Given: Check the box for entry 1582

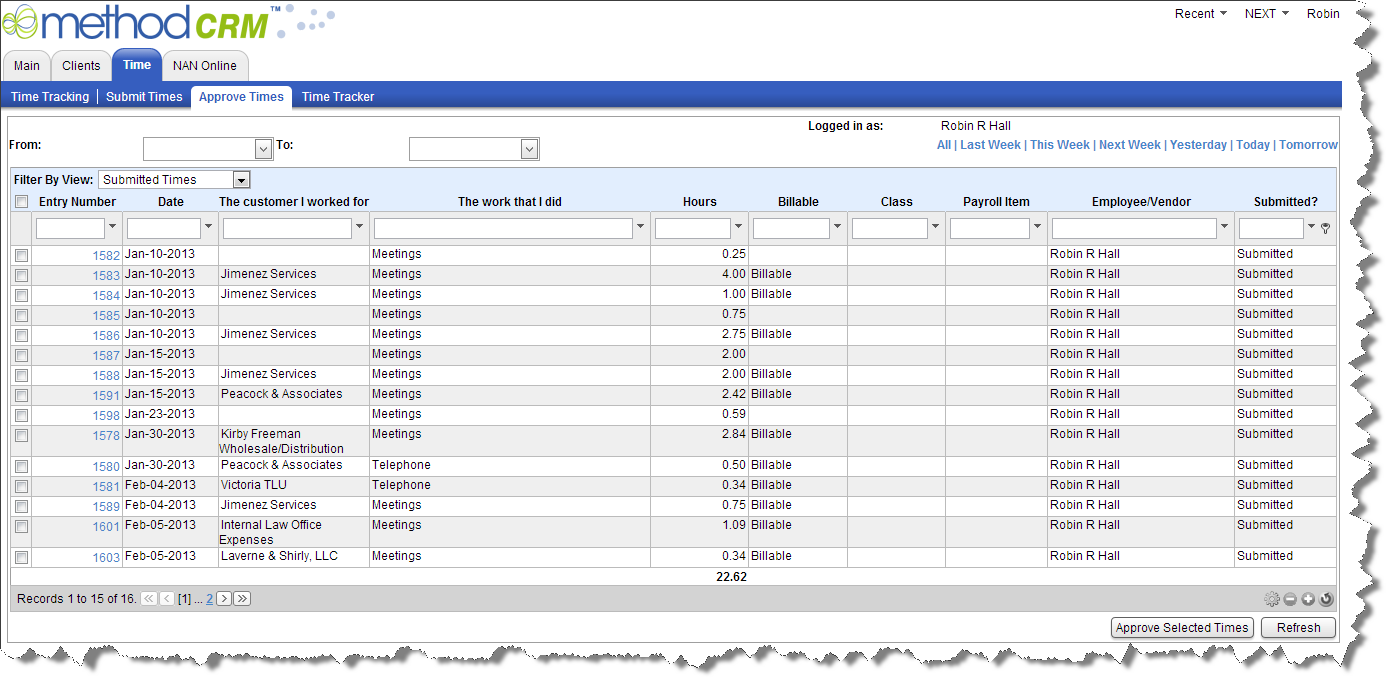Looking at the screenshot, I should [22, 255].
